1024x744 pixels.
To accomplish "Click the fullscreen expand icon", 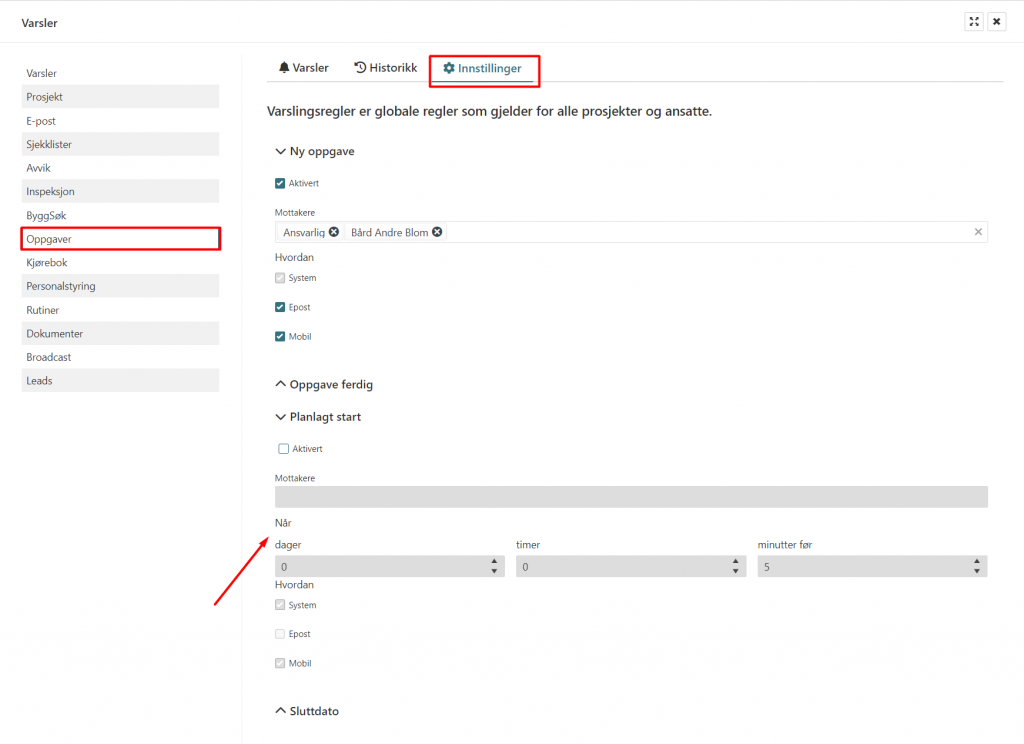I will tap(973, 22).
